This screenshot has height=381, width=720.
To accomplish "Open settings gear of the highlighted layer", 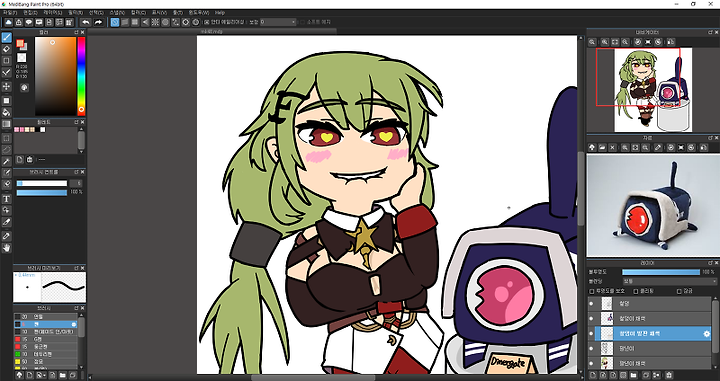I will click(x=707, y=334).
